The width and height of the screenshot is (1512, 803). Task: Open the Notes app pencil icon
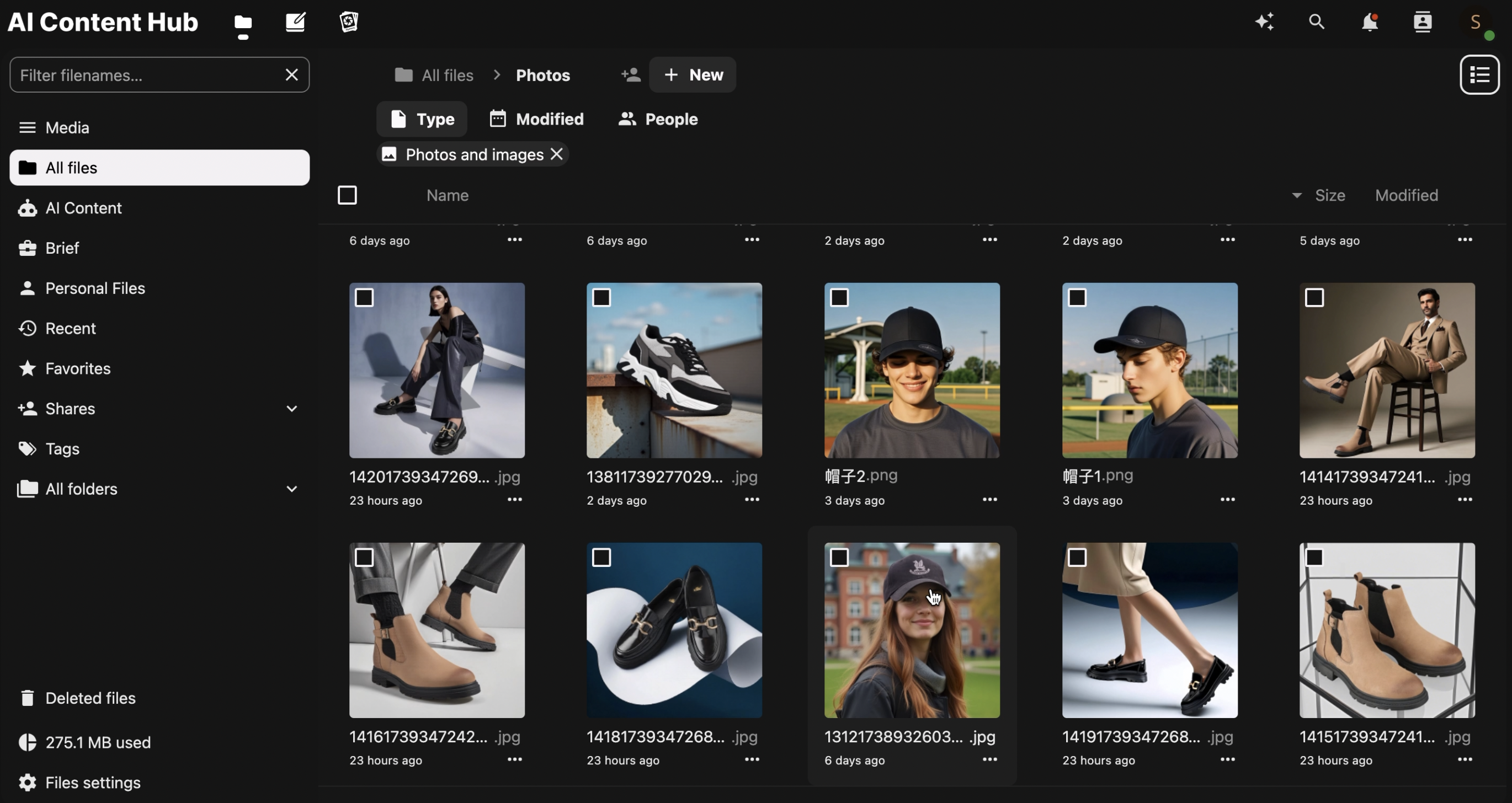[295, 22]
